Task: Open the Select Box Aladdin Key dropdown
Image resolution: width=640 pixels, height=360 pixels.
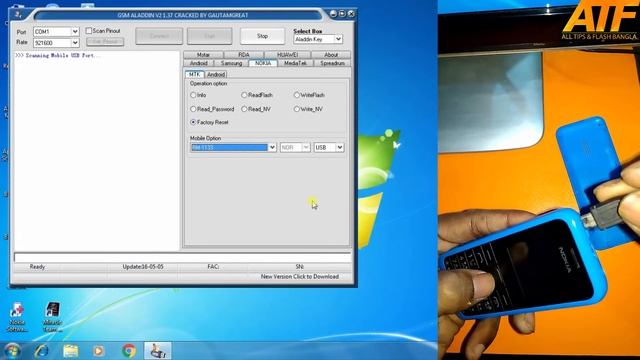Action: pyautogui.click(x=318, y=39)
